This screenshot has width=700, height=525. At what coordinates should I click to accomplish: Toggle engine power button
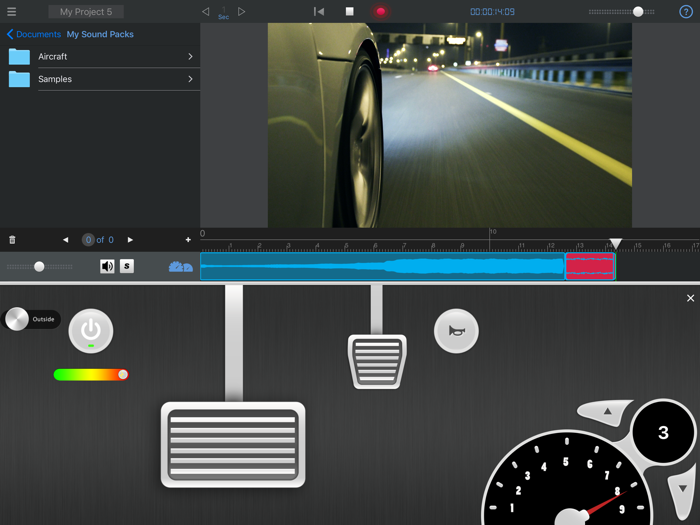coord(91,331)
